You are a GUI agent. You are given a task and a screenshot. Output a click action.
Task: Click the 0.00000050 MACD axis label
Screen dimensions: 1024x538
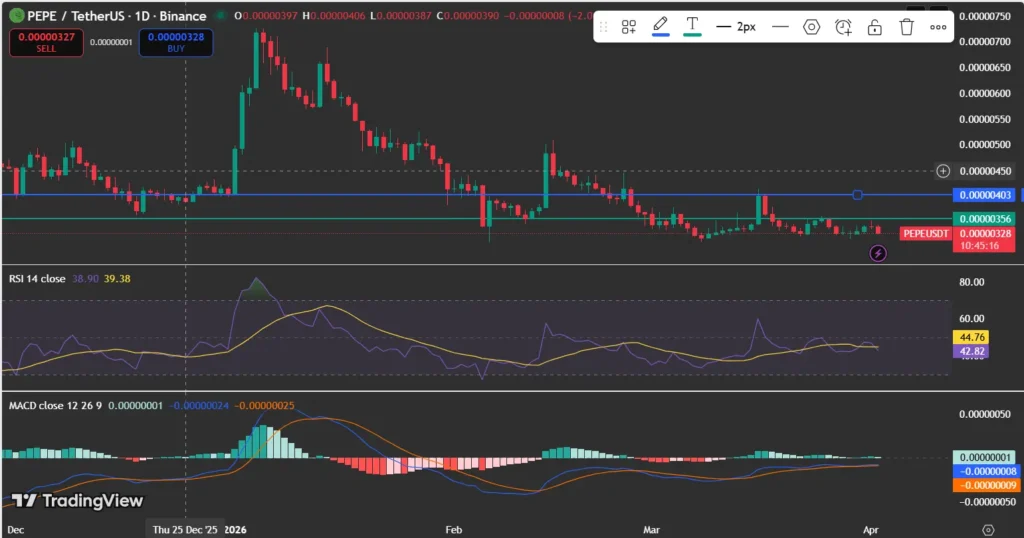[x=985, y=414]
